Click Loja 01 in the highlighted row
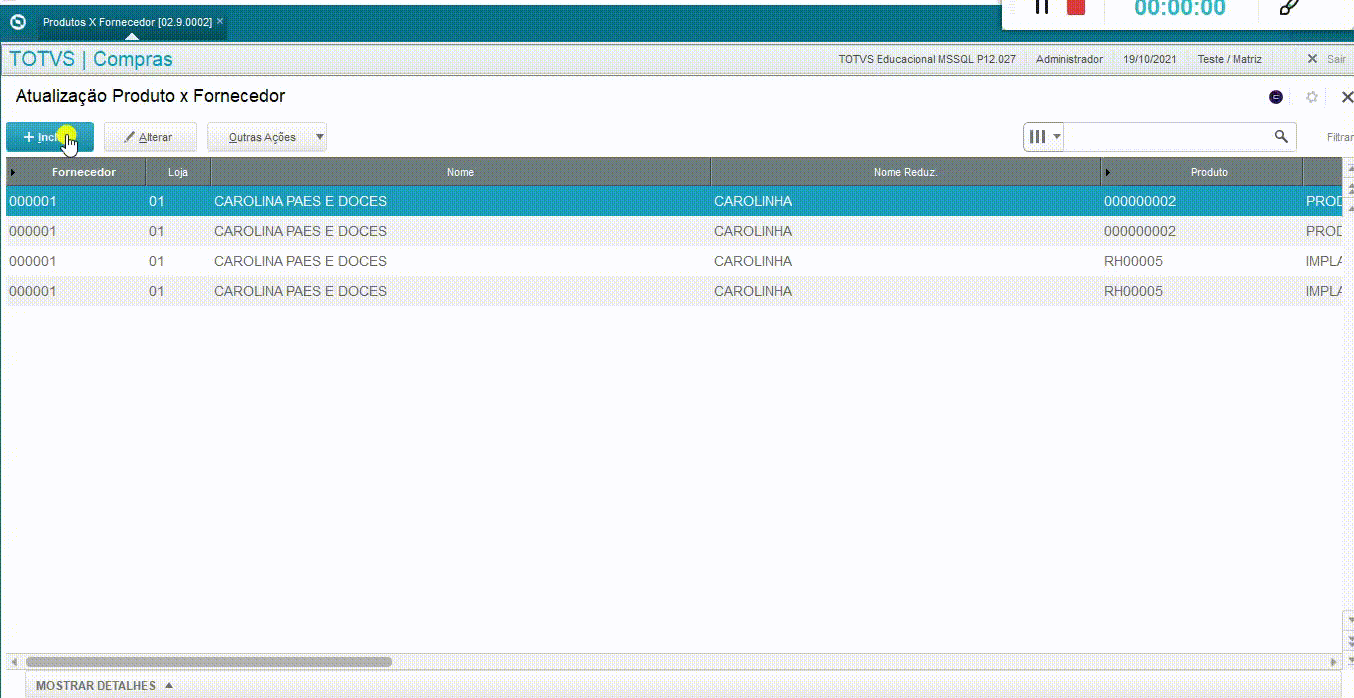Viewport: 1354px width, 698px height. pos(157,201)
